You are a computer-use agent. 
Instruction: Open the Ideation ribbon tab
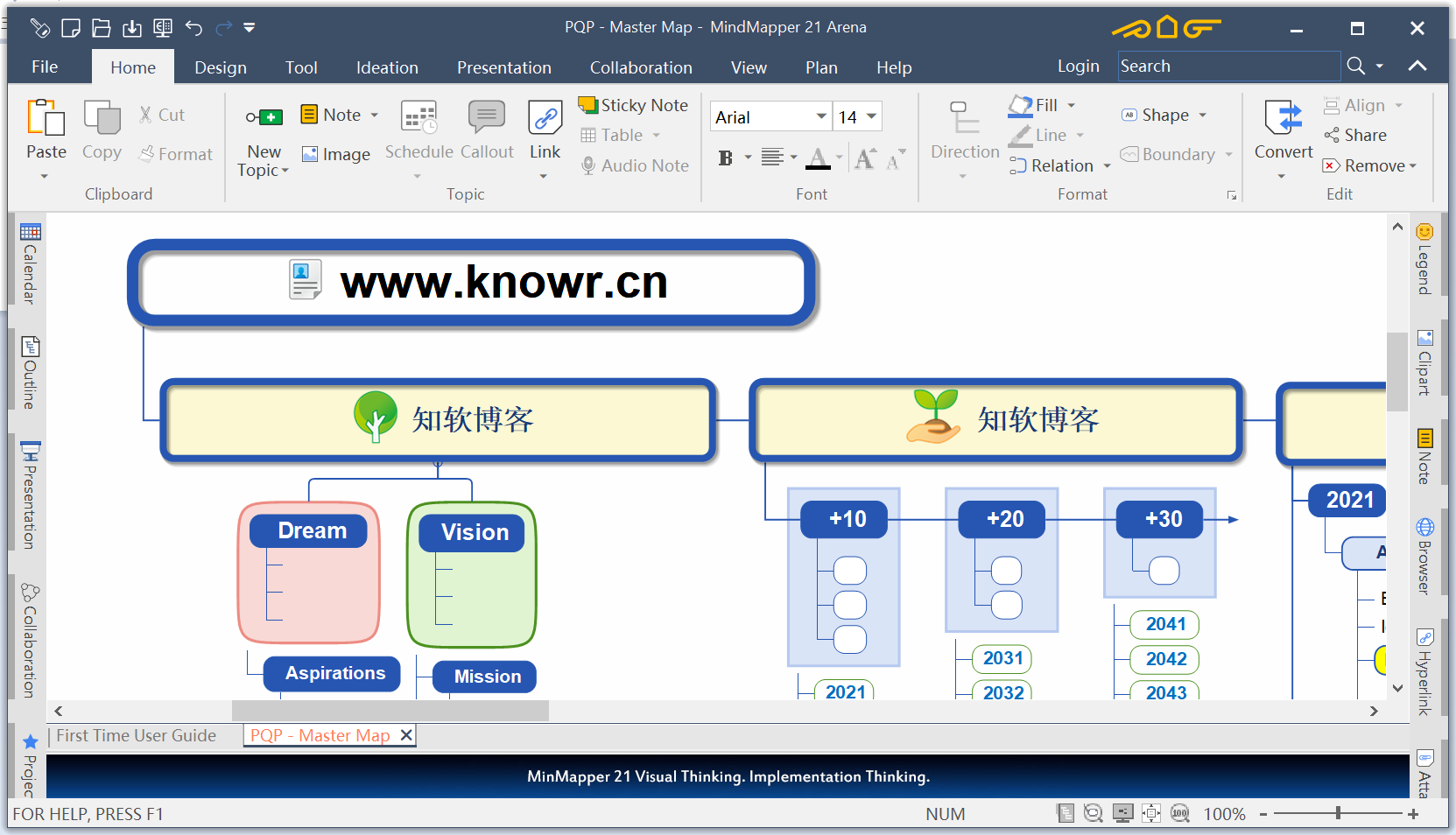pyautogui.click(x=387, y=67)
